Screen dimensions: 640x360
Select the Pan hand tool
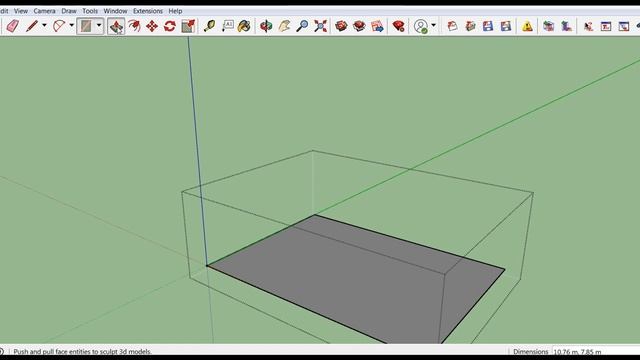pyautogui.click(x=284, y=26)
